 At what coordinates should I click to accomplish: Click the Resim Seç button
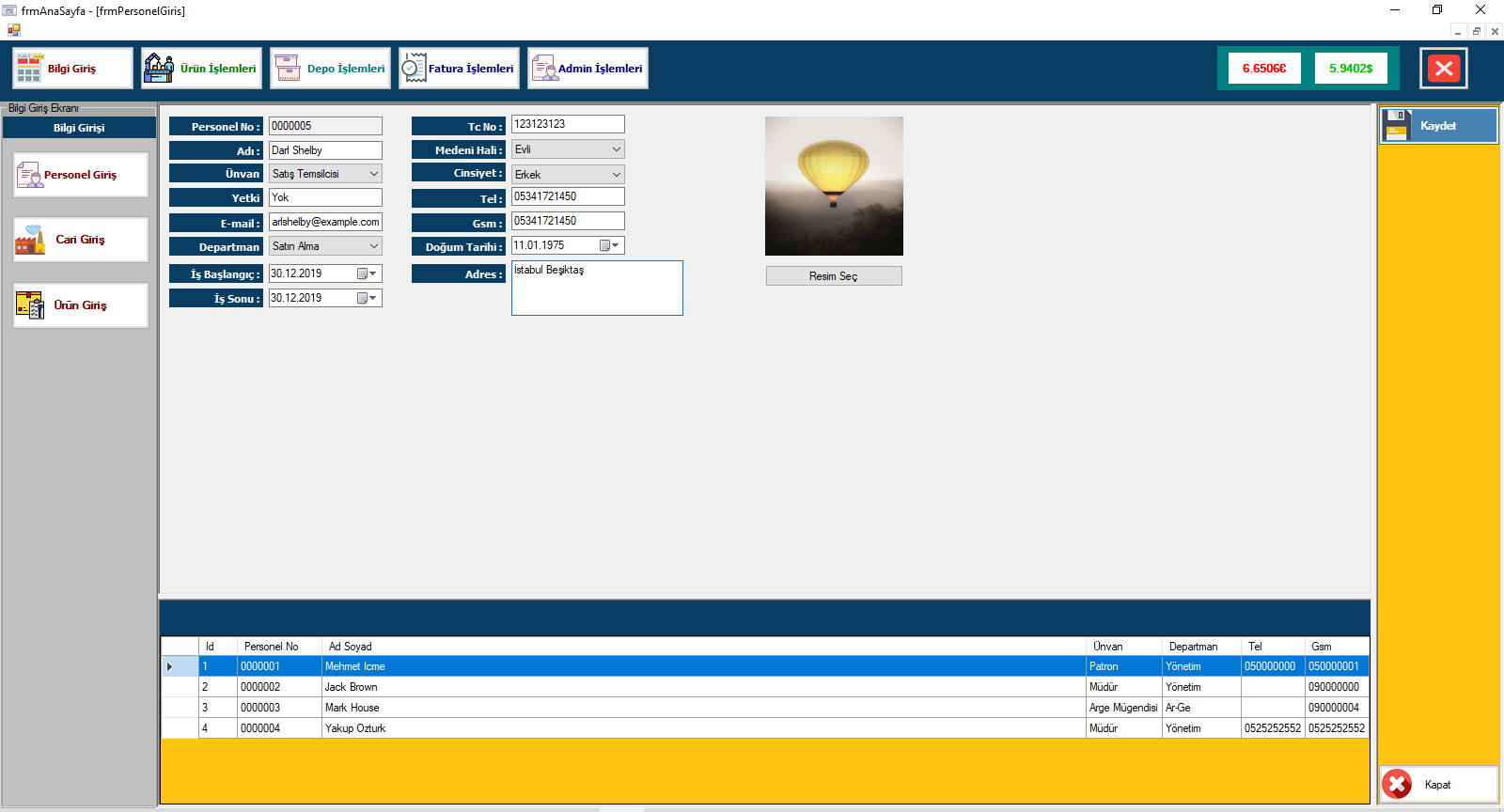[x=834, y=275]
